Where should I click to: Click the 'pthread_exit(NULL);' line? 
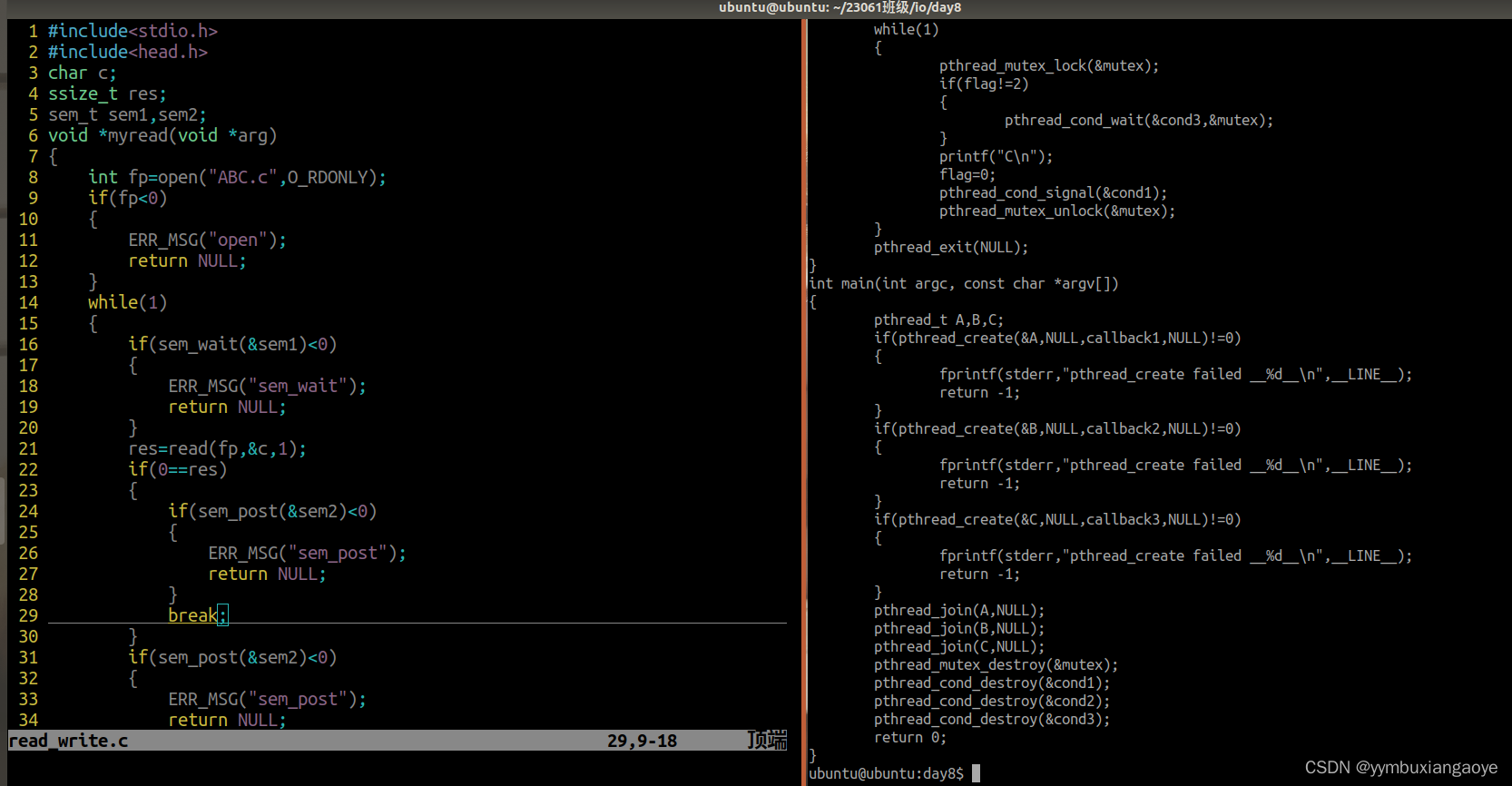tap(950, 247)
